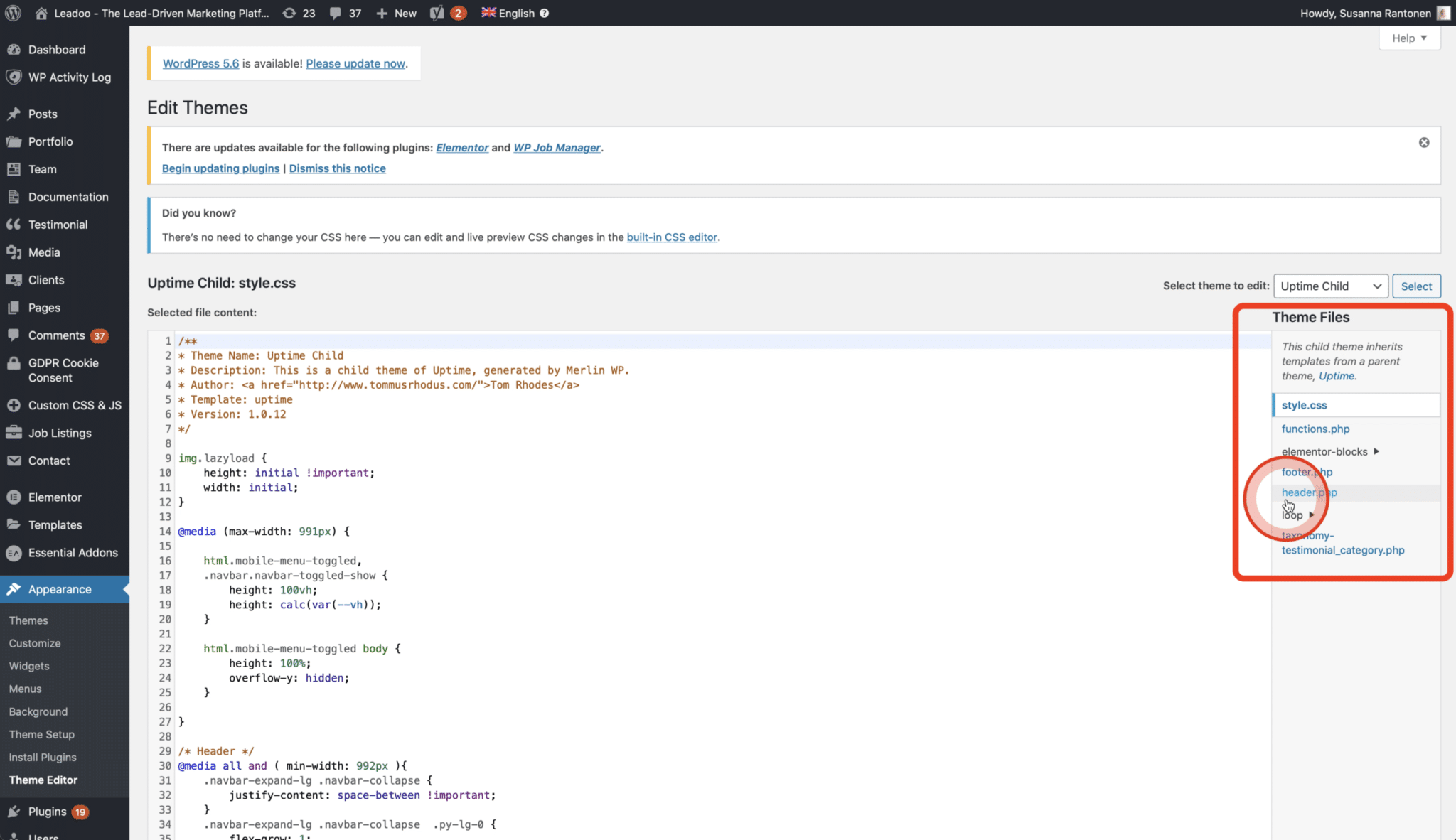Open header.php in Theme Files
1456x840 pixels.
click(1310, 492)
